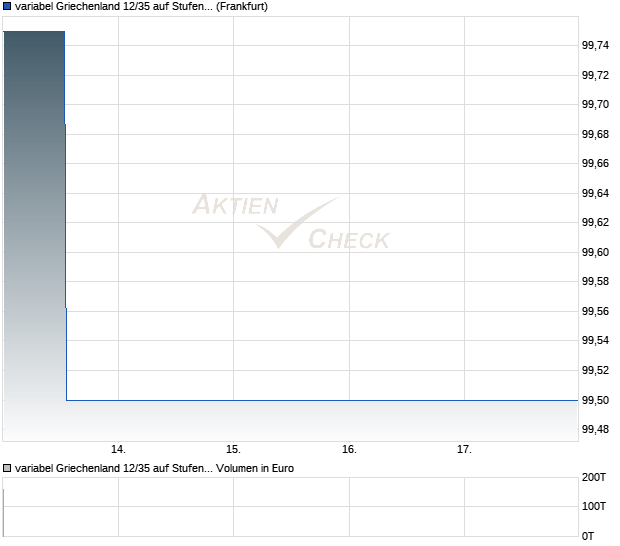Select the 'Volumen in Euro' legend label
Viewport: 620px width, 546px height.
pos(255,467)
